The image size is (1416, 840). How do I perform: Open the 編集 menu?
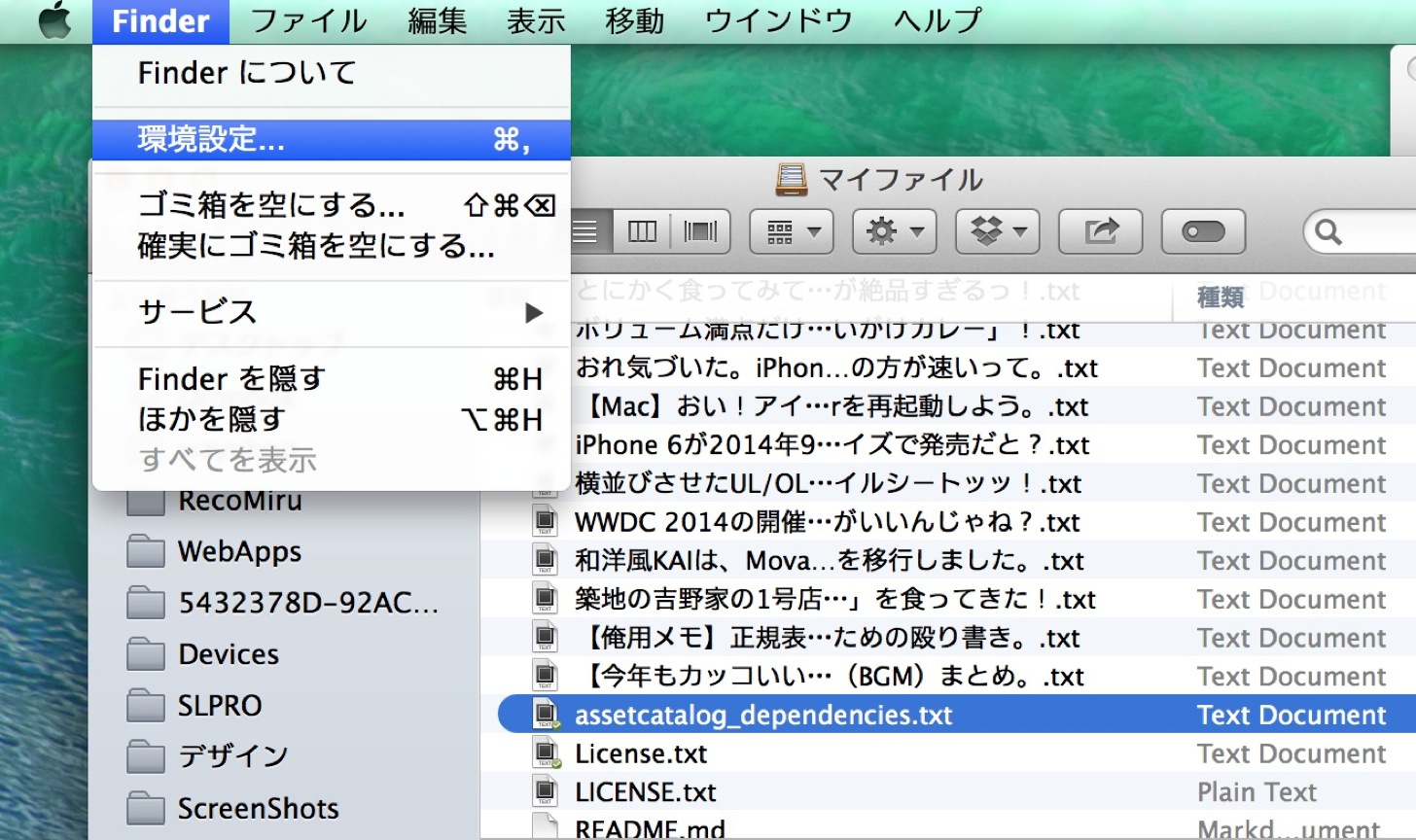coord(438,21)
